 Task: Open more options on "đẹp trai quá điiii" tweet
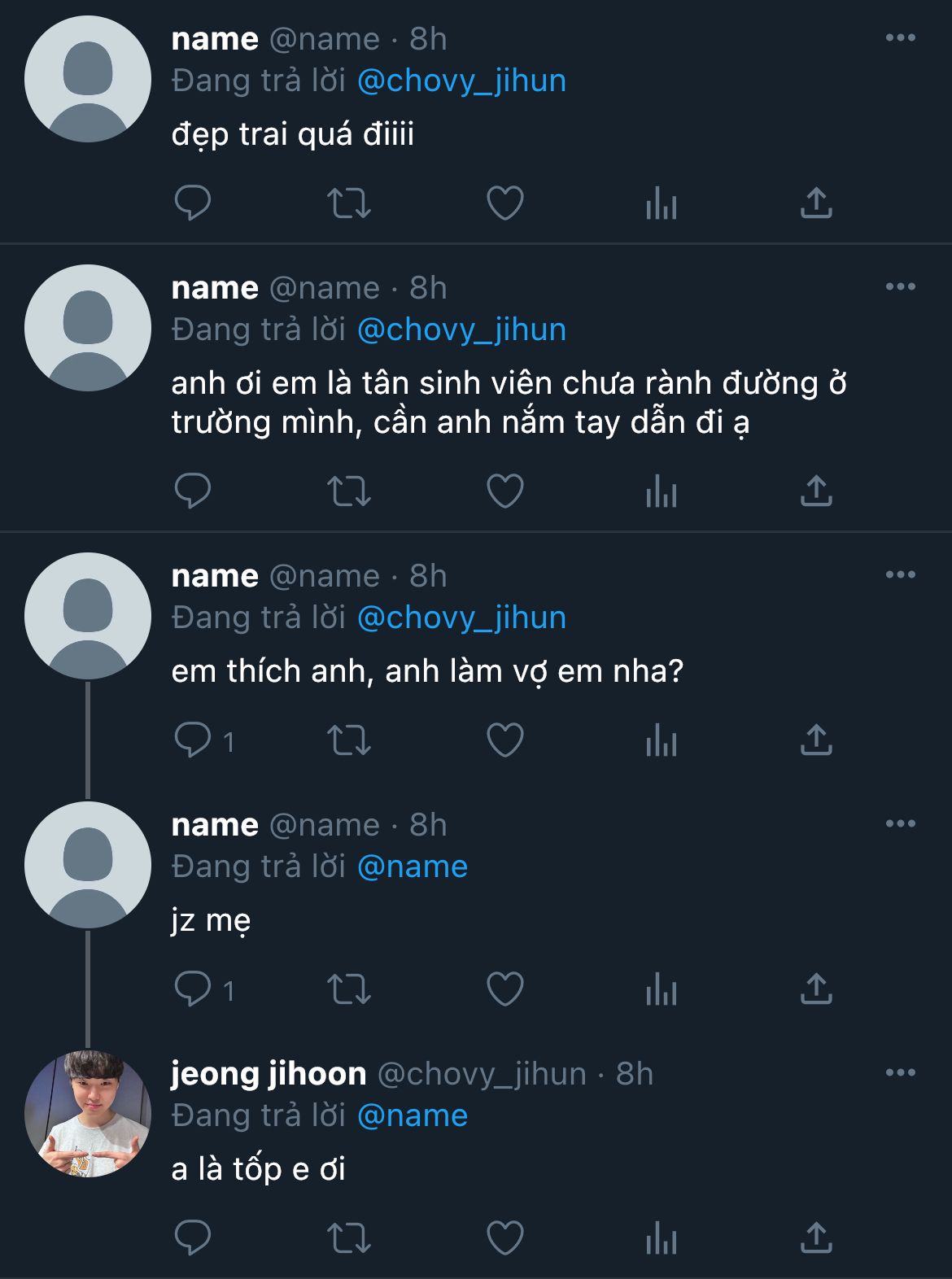click(900, 38)
